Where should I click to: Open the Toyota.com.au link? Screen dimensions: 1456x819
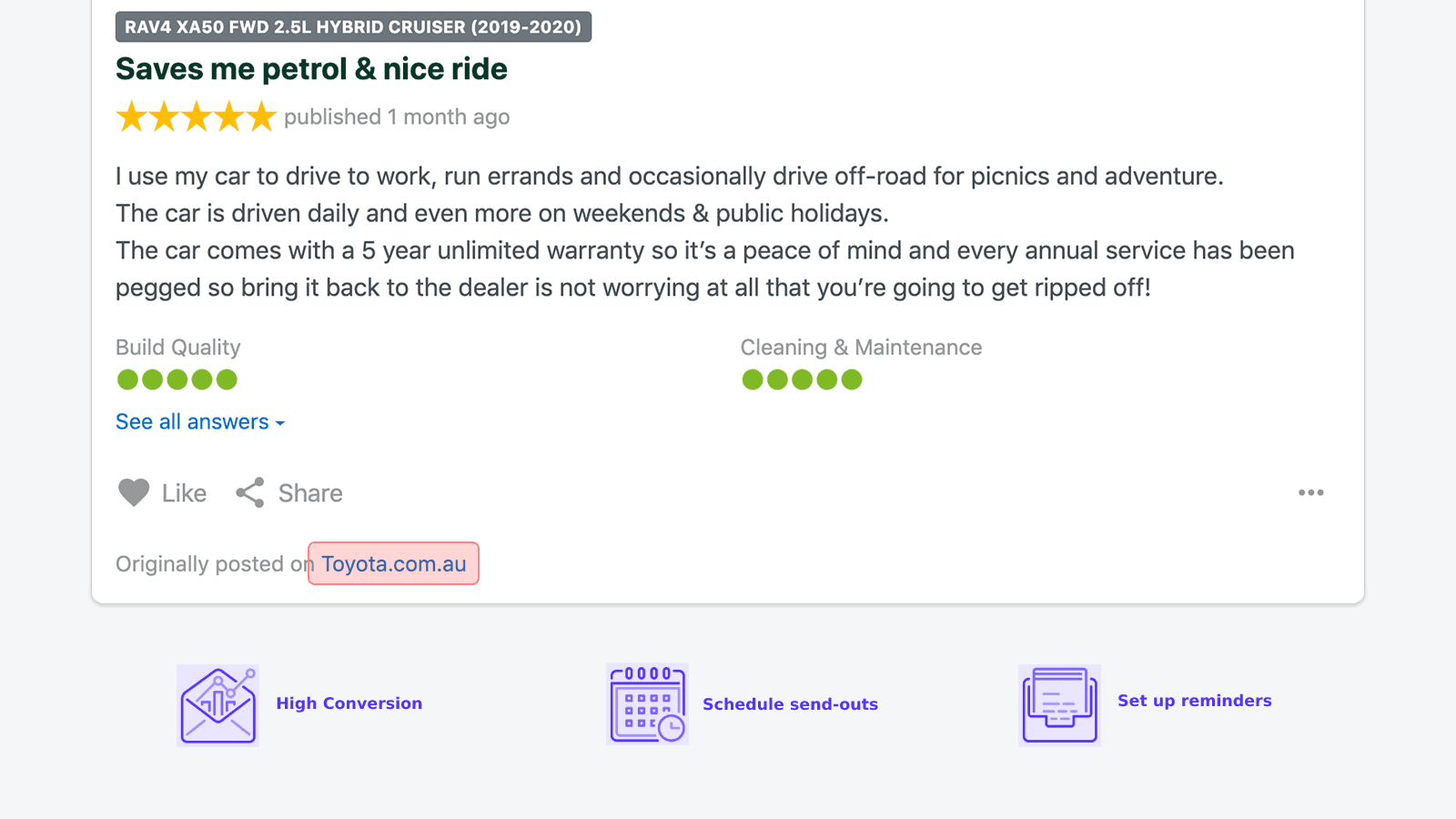click(x=393, y=563)
